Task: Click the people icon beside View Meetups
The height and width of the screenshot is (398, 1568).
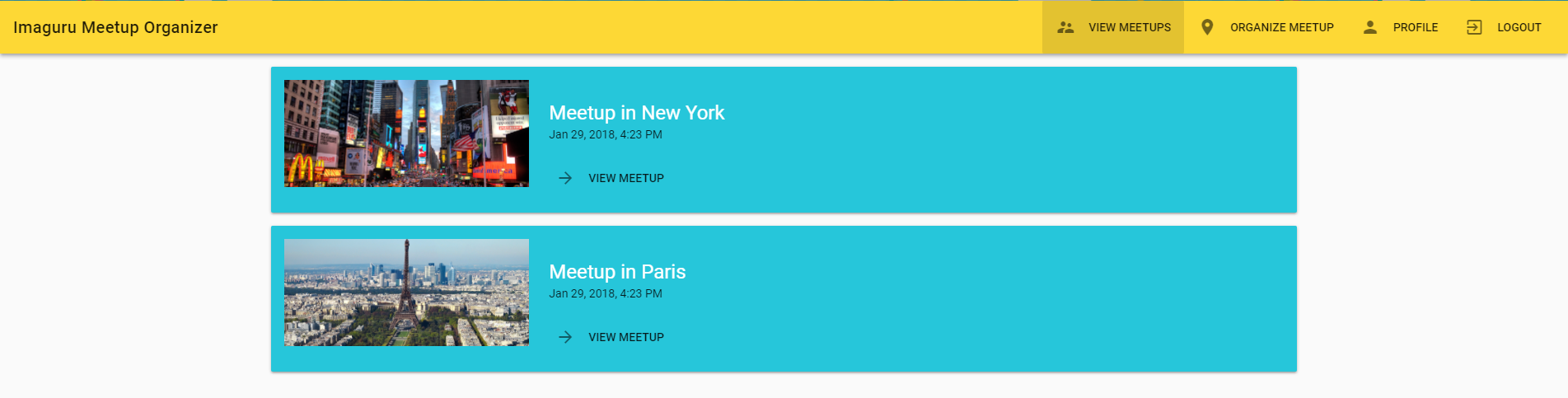Action: pyautogui.click(x=1065, y=27)
